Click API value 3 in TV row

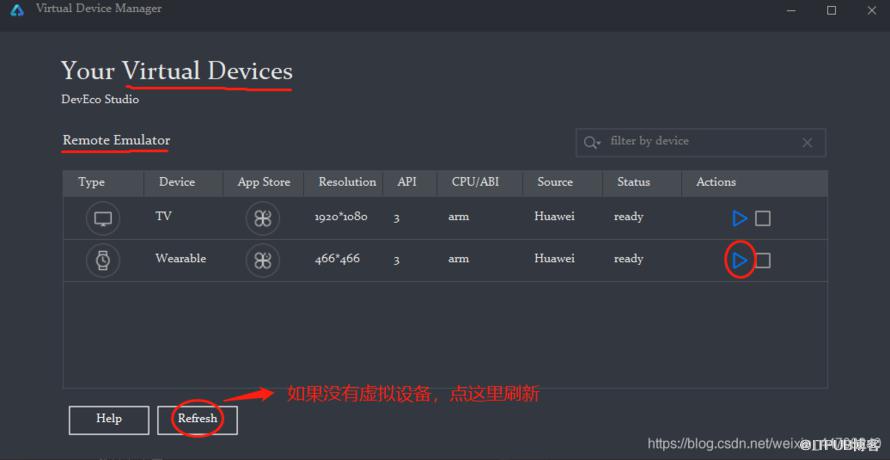pyautogui.click(x=396, y=219)
